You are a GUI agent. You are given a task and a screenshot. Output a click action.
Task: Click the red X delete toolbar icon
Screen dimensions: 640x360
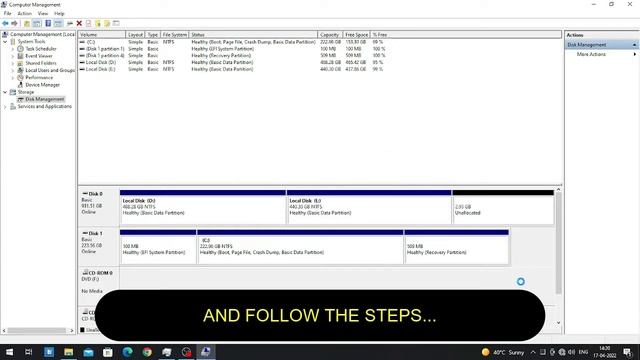pyautogui.click(x=79, y=24)
